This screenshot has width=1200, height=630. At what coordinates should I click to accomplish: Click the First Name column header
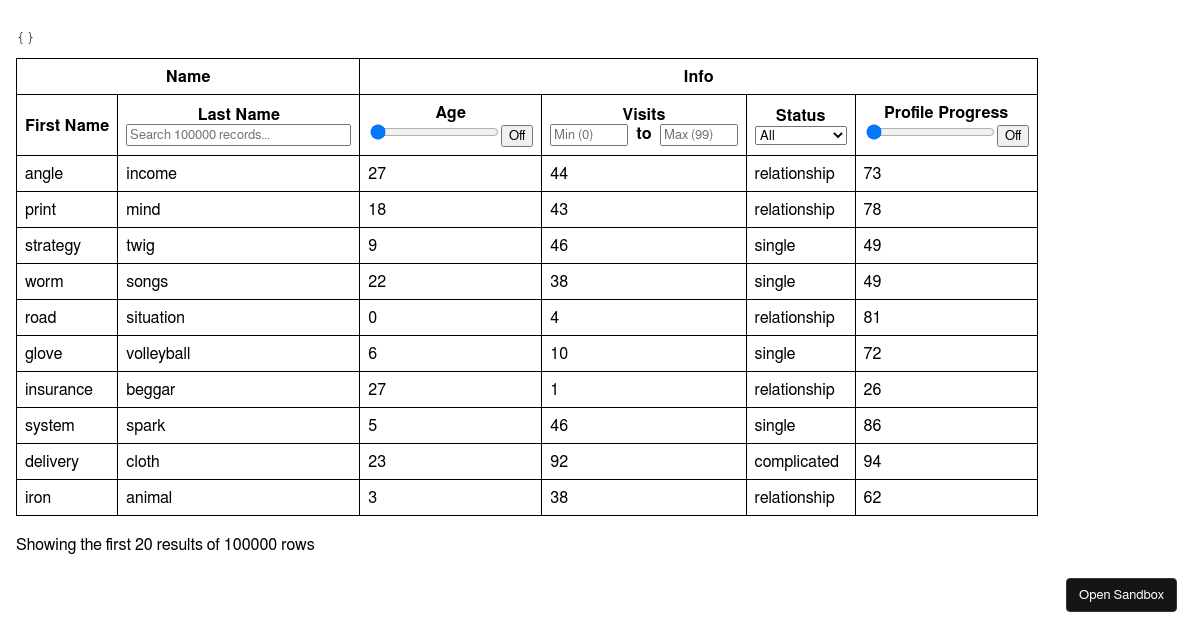[x=67, y=125]
